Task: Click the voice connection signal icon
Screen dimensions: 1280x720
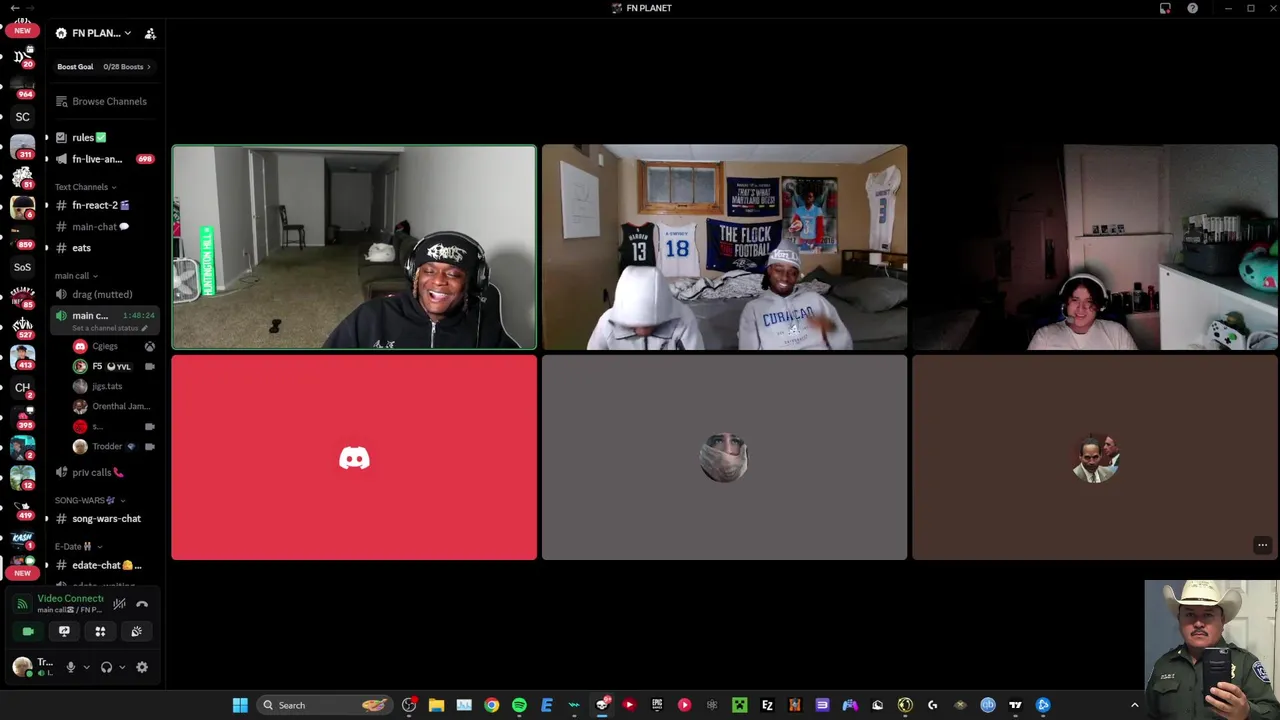Action: click(x=22, y=604)
